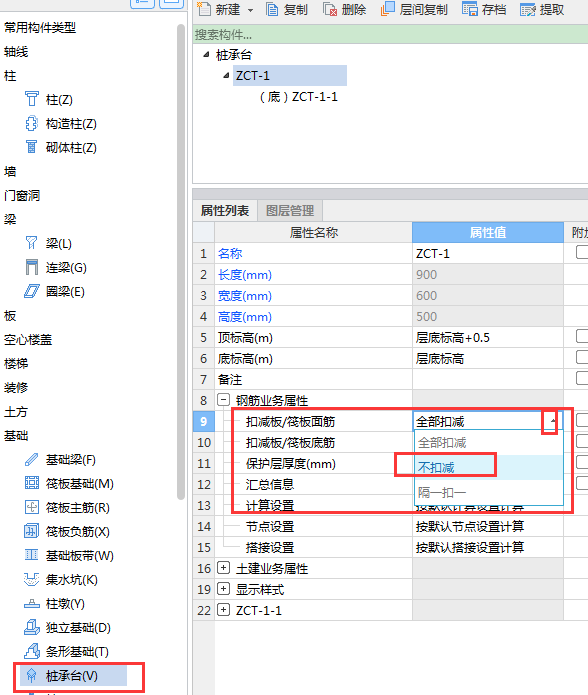
Task: Click the 搭接设置 value cell
Action: 488,547
